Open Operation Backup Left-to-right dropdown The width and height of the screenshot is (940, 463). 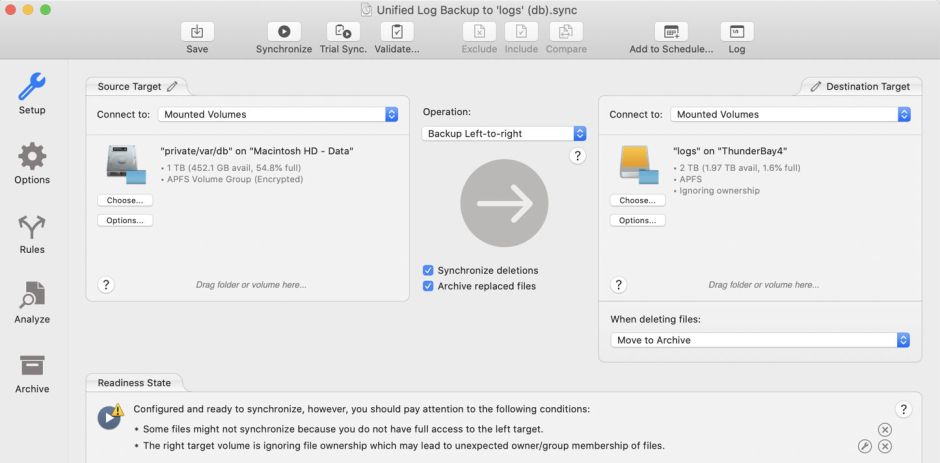pos(504,134)
